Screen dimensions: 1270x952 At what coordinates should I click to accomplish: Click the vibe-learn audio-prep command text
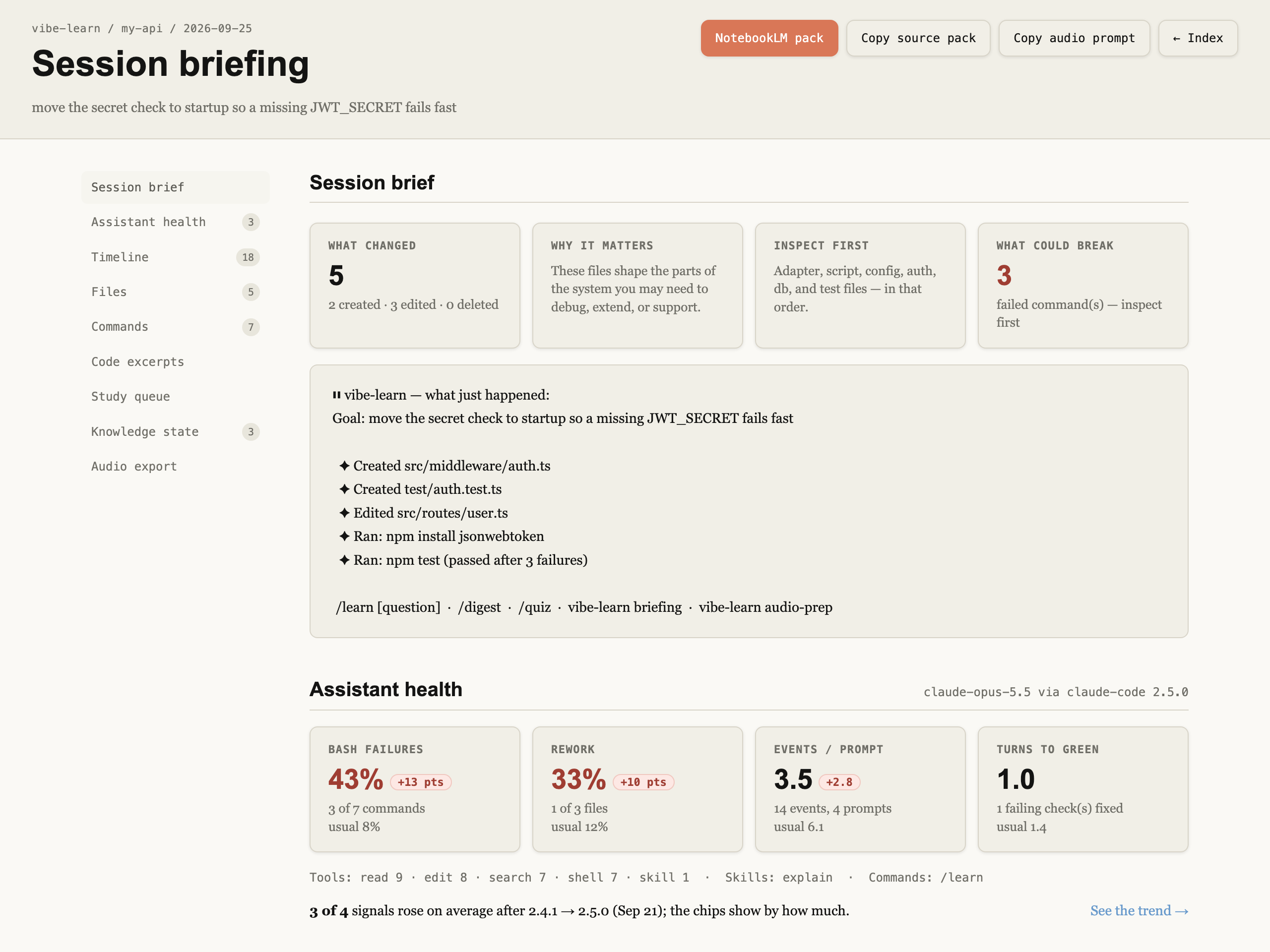(765, 607)
